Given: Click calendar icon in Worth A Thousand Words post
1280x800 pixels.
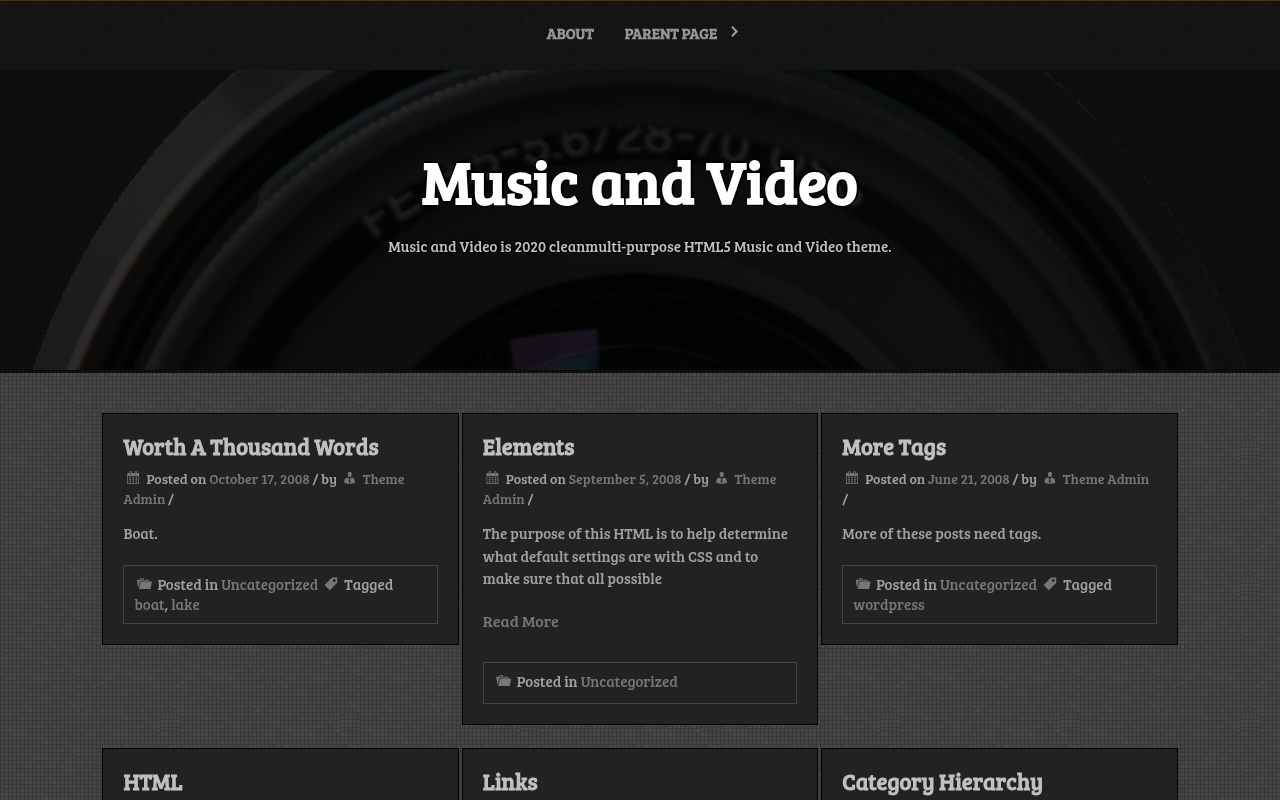Looking at the screenshot, I should click(x=133, y=478).
